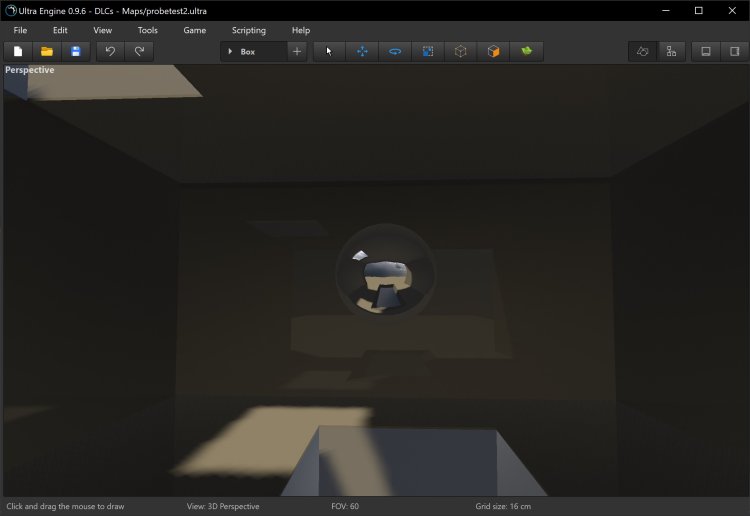Toggle the bottom panel layout button
Image resolution: width=750 pixels, height=516 pixels.
tap(706, 51)
